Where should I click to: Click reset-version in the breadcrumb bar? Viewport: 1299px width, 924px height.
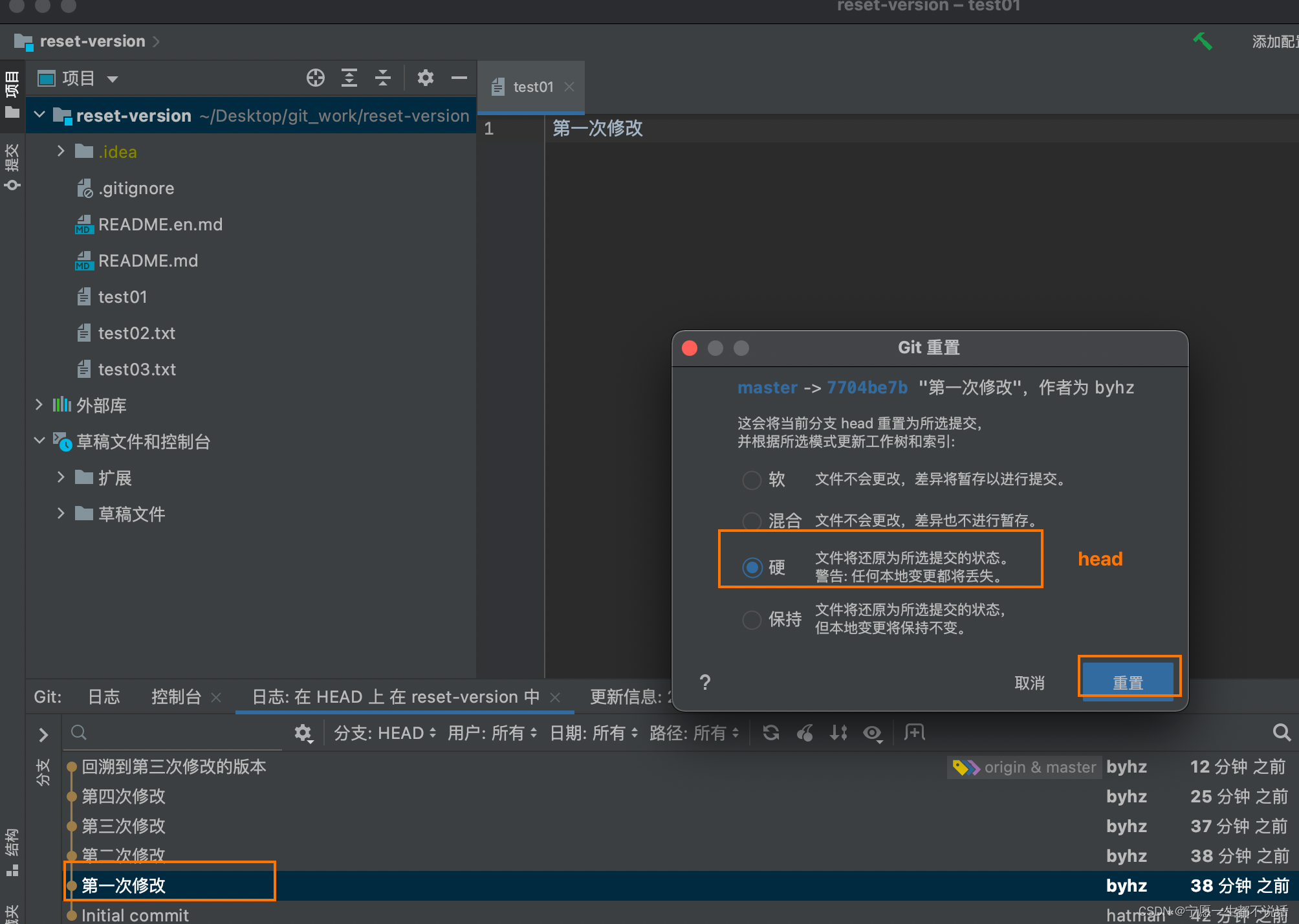pyautogui.click(x=93, y=41)
